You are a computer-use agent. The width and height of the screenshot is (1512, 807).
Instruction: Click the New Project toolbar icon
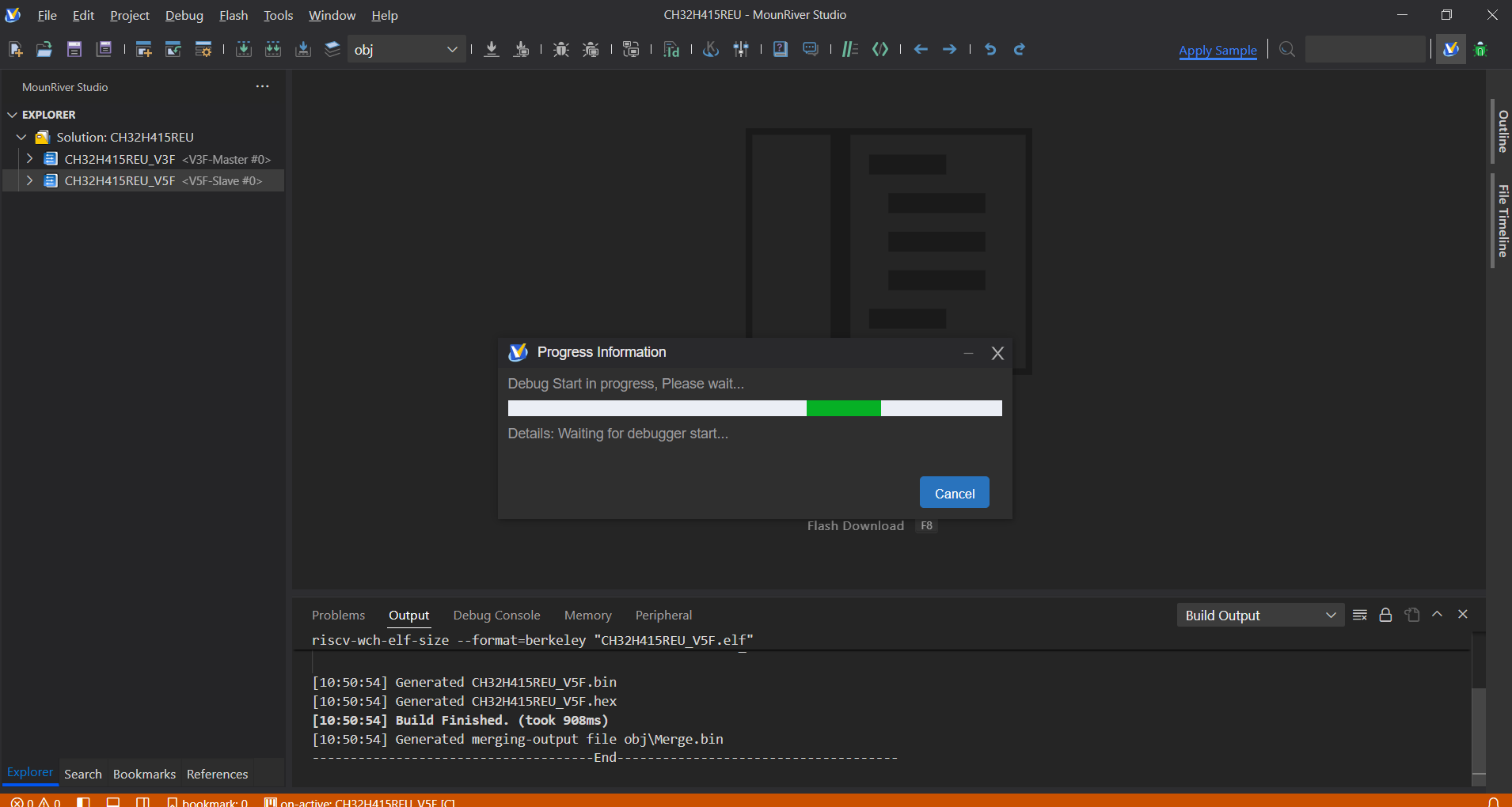143,49
